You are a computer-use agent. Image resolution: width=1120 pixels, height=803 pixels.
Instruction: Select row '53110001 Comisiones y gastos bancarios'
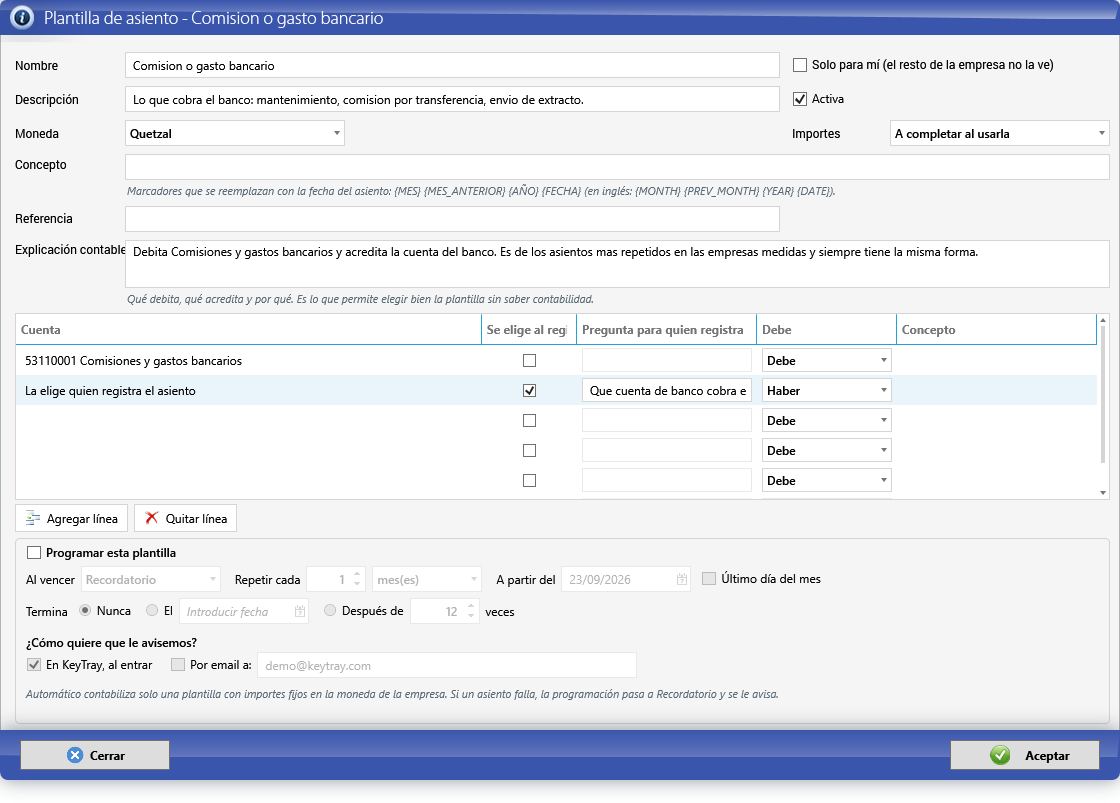249,361
